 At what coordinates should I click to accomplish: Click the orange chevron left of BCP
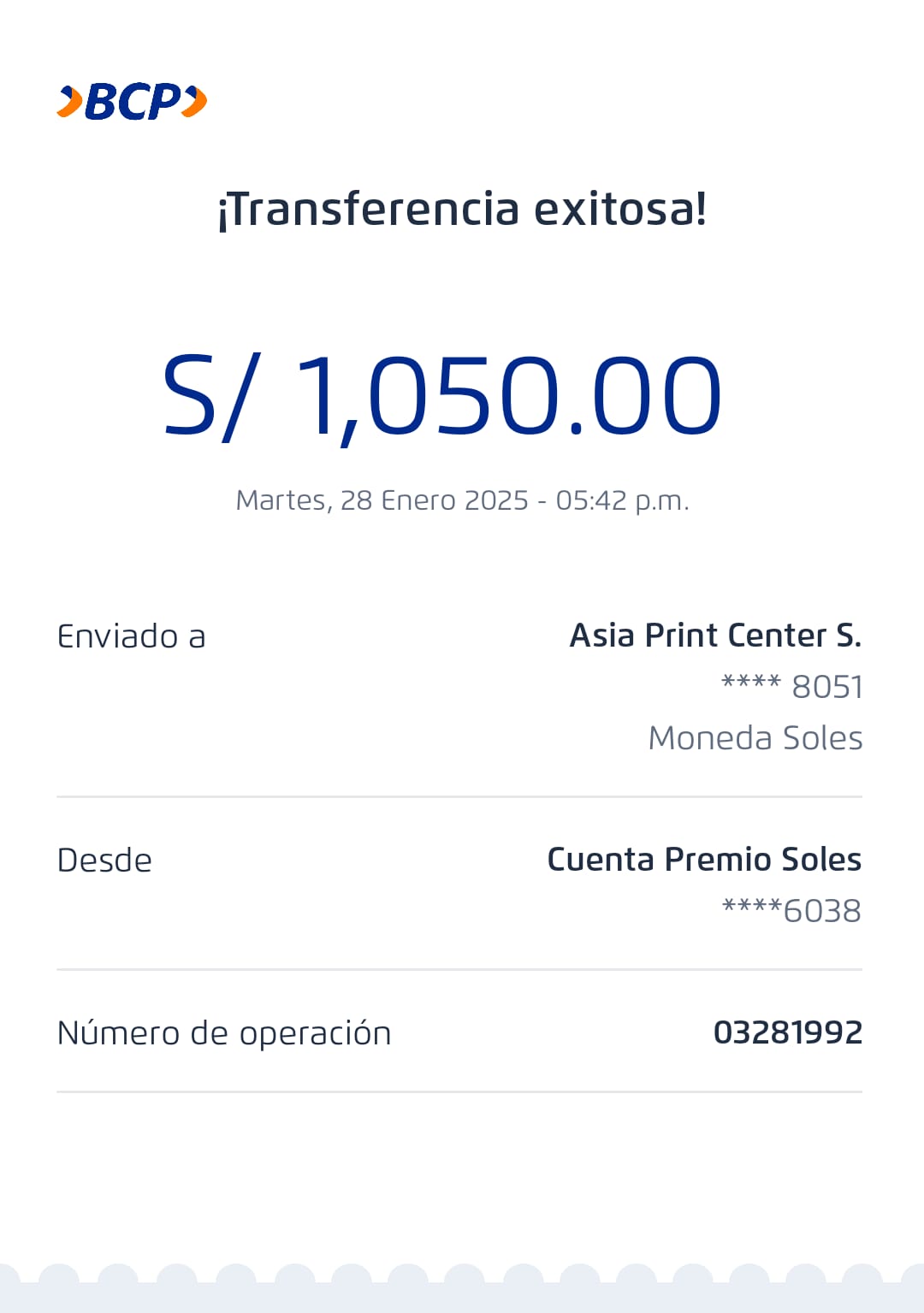tap(70, 102)
